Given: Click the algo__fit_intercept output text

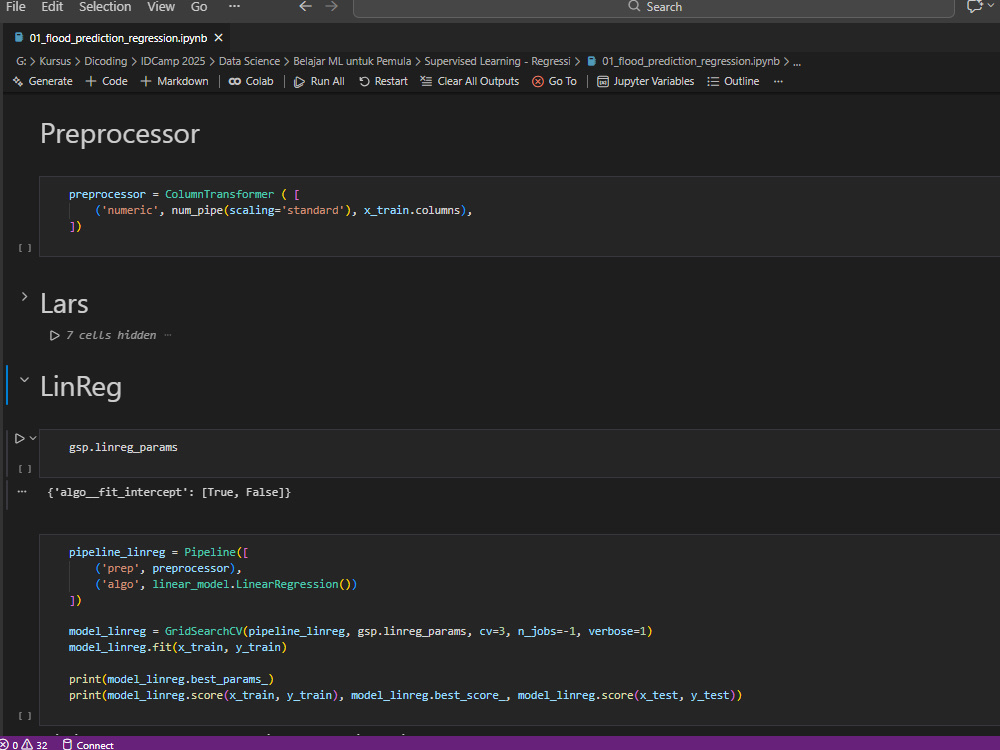Looking at the screenshot, I should 169,492.
